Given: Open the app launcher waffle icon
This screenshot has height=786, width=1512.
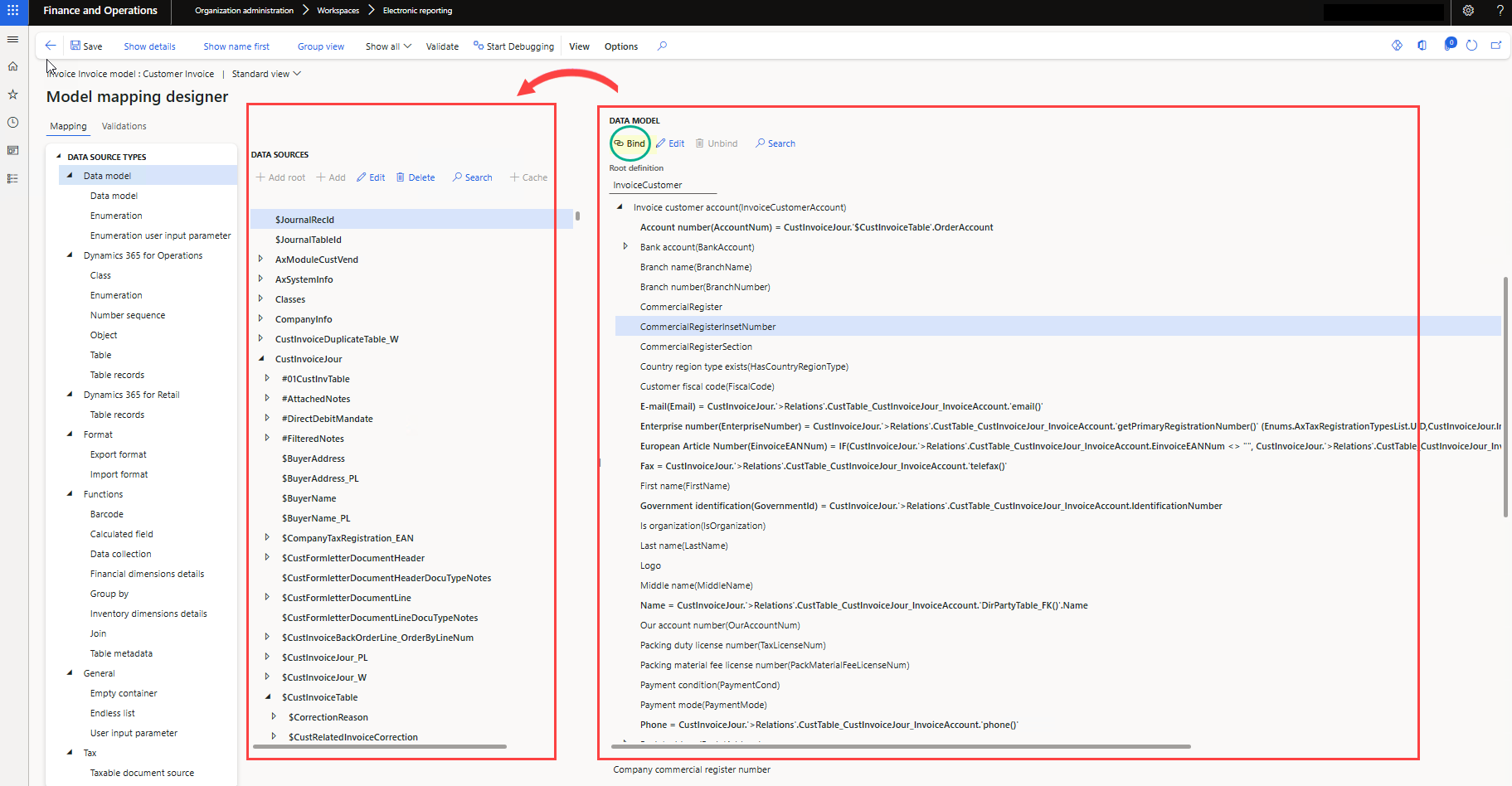Looking at the screenshot, I should [x=13, y=11].
